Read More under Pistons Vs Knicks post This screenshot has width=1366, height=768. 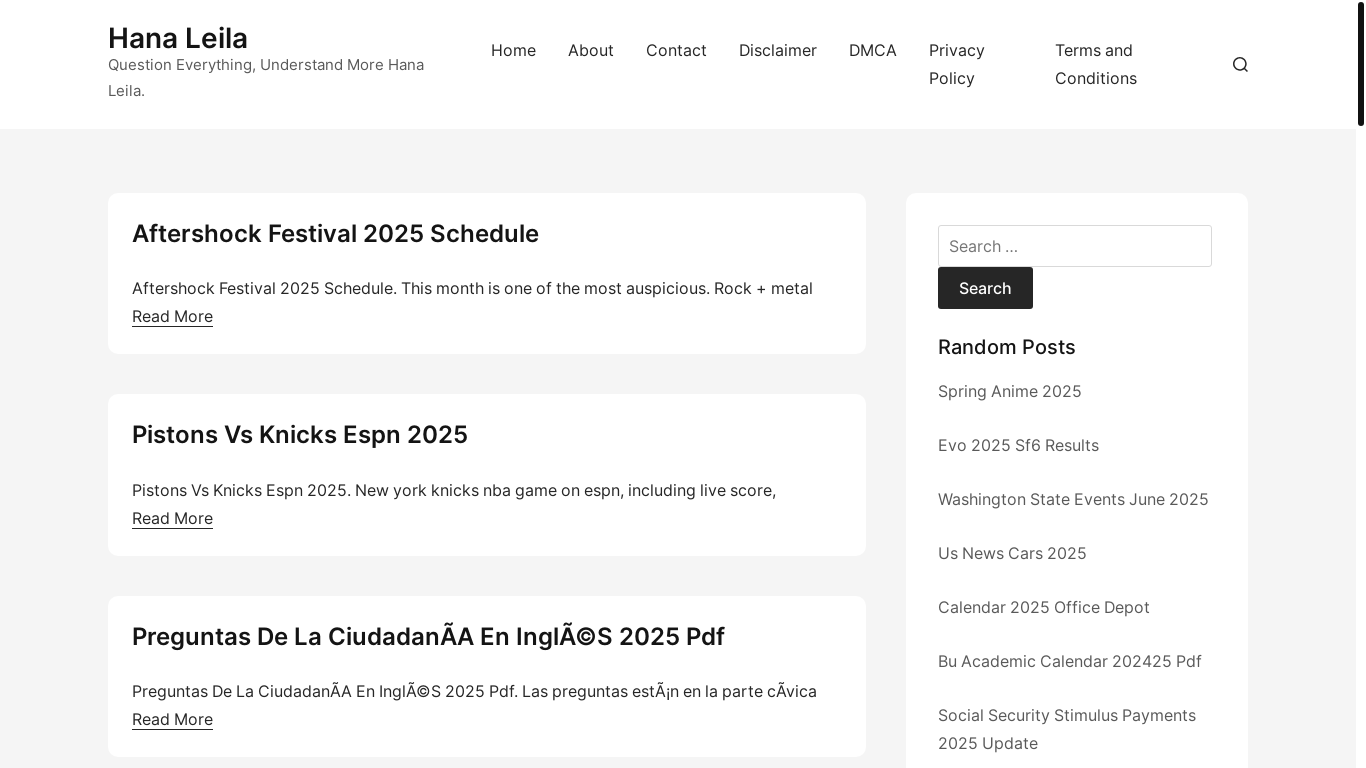pos(172,518)
